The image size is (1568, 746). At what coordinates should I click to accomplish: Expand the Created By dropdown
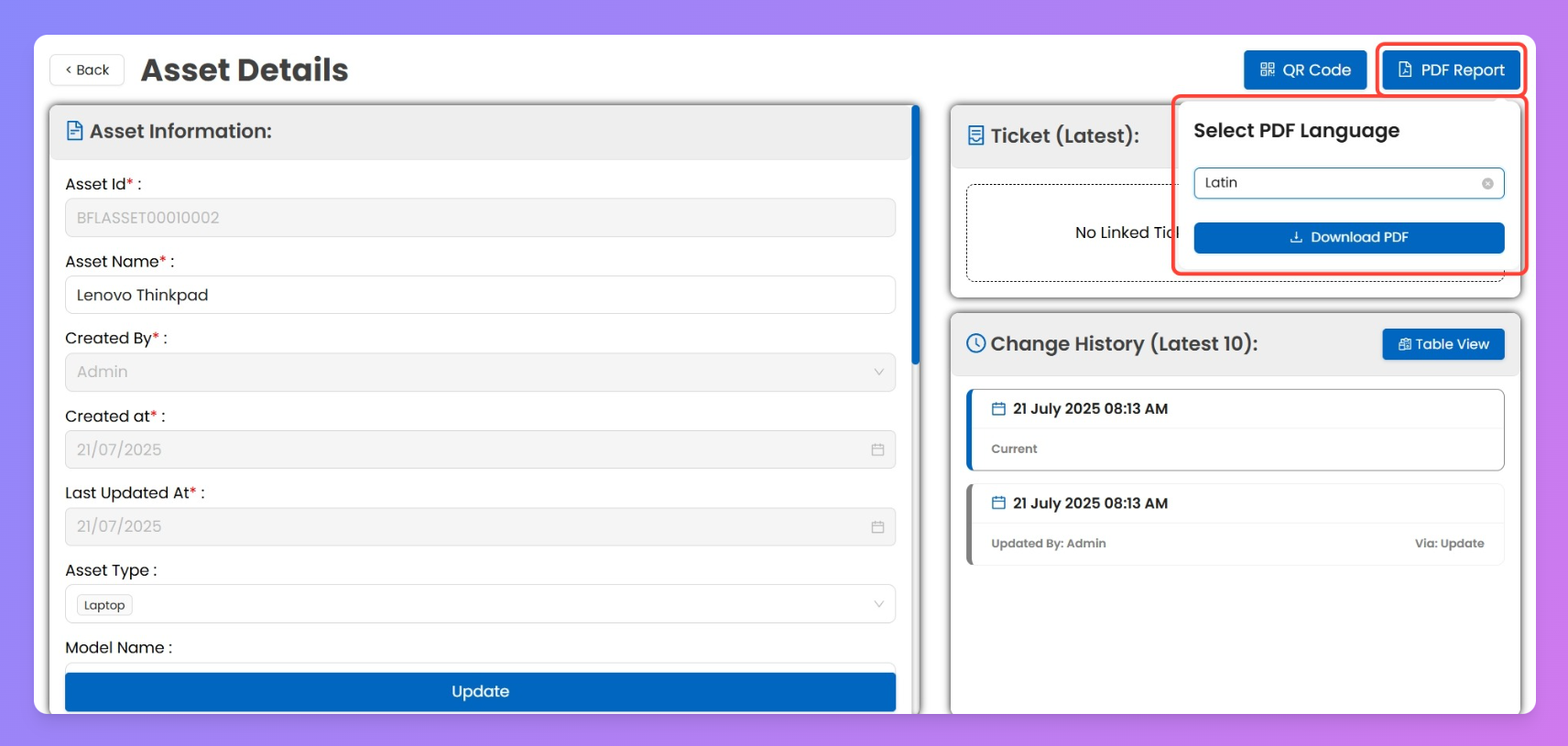(x=877, y=373)
